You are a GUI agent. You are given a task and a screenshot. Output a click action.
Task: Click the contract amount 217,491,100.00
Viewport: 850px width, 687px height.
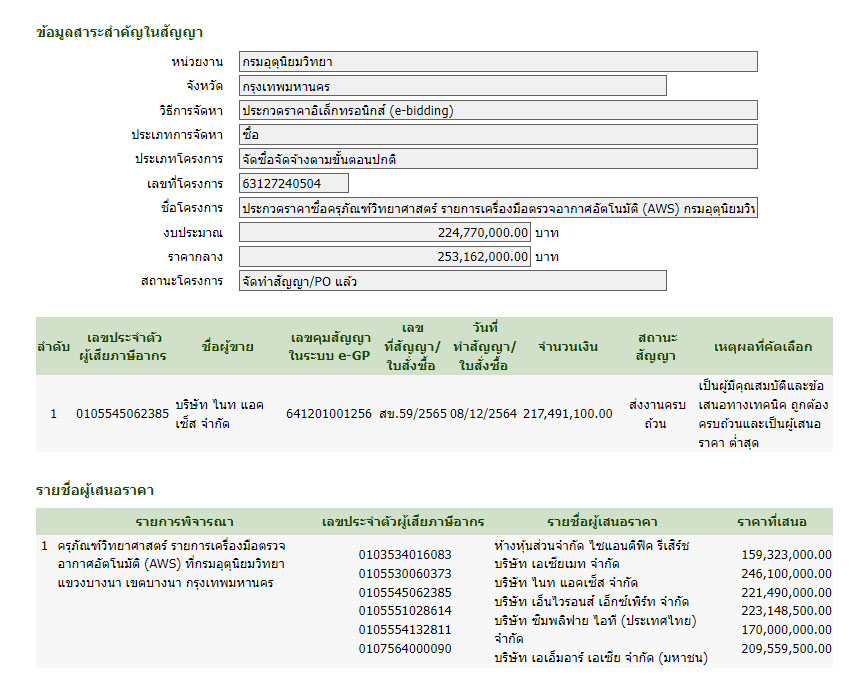click(567, 413)
